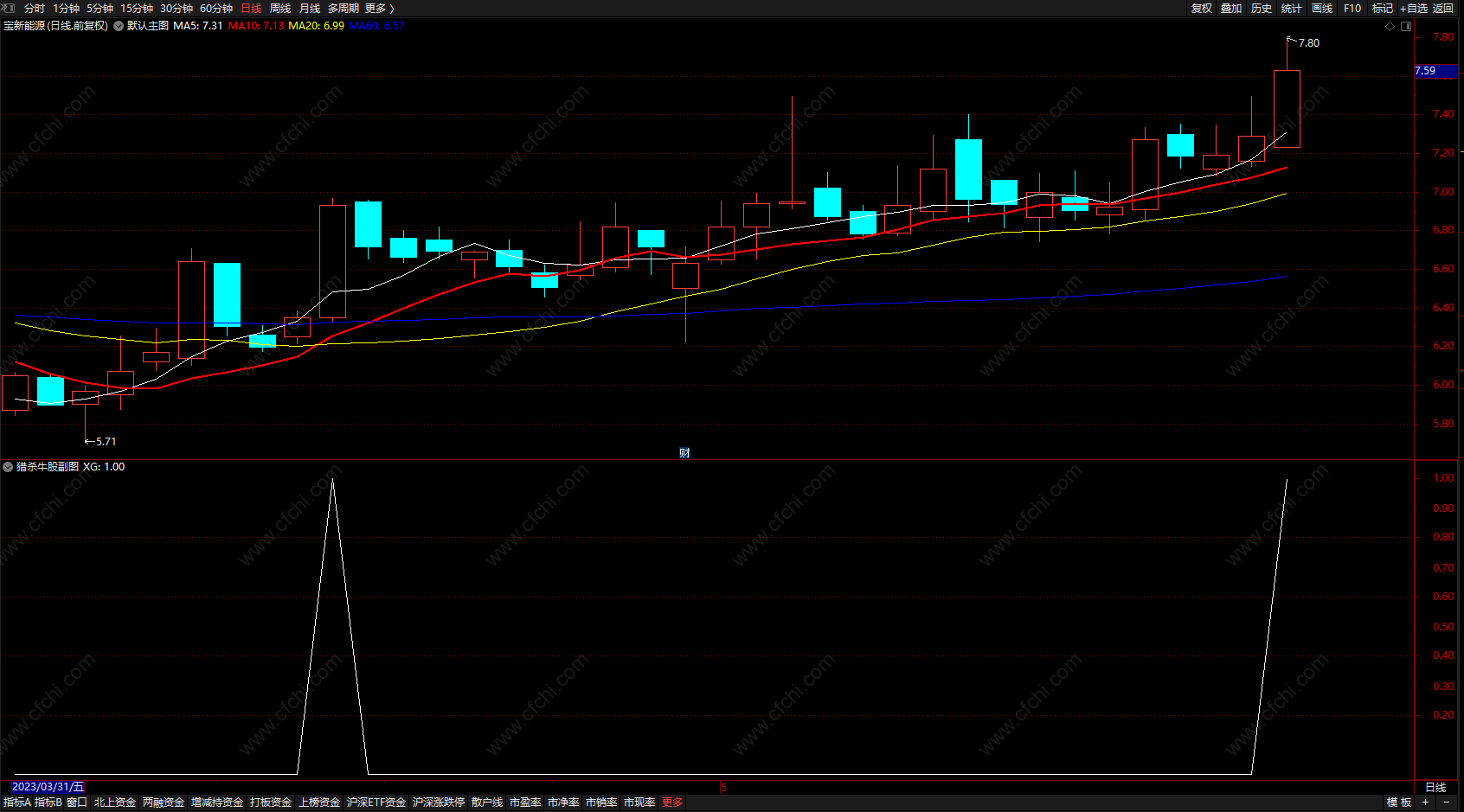Show the 沪深ETF资金 indicator

coord(376,802)
